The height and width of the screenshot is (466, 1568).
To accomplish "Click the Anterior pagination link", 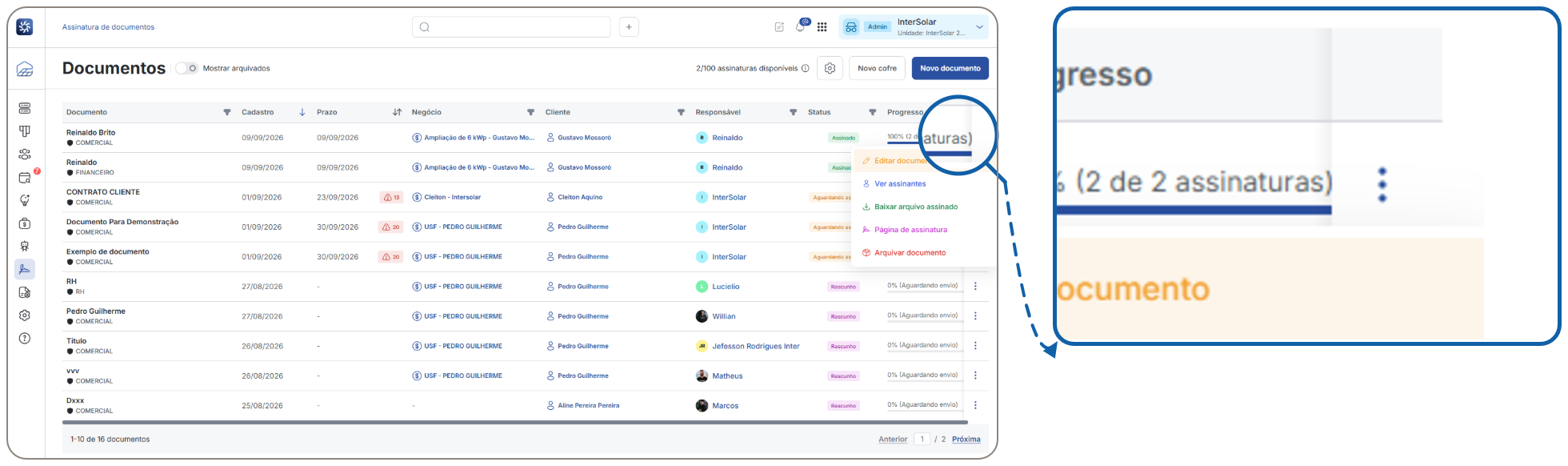I will pyautogui.click(x=893, y=440).
